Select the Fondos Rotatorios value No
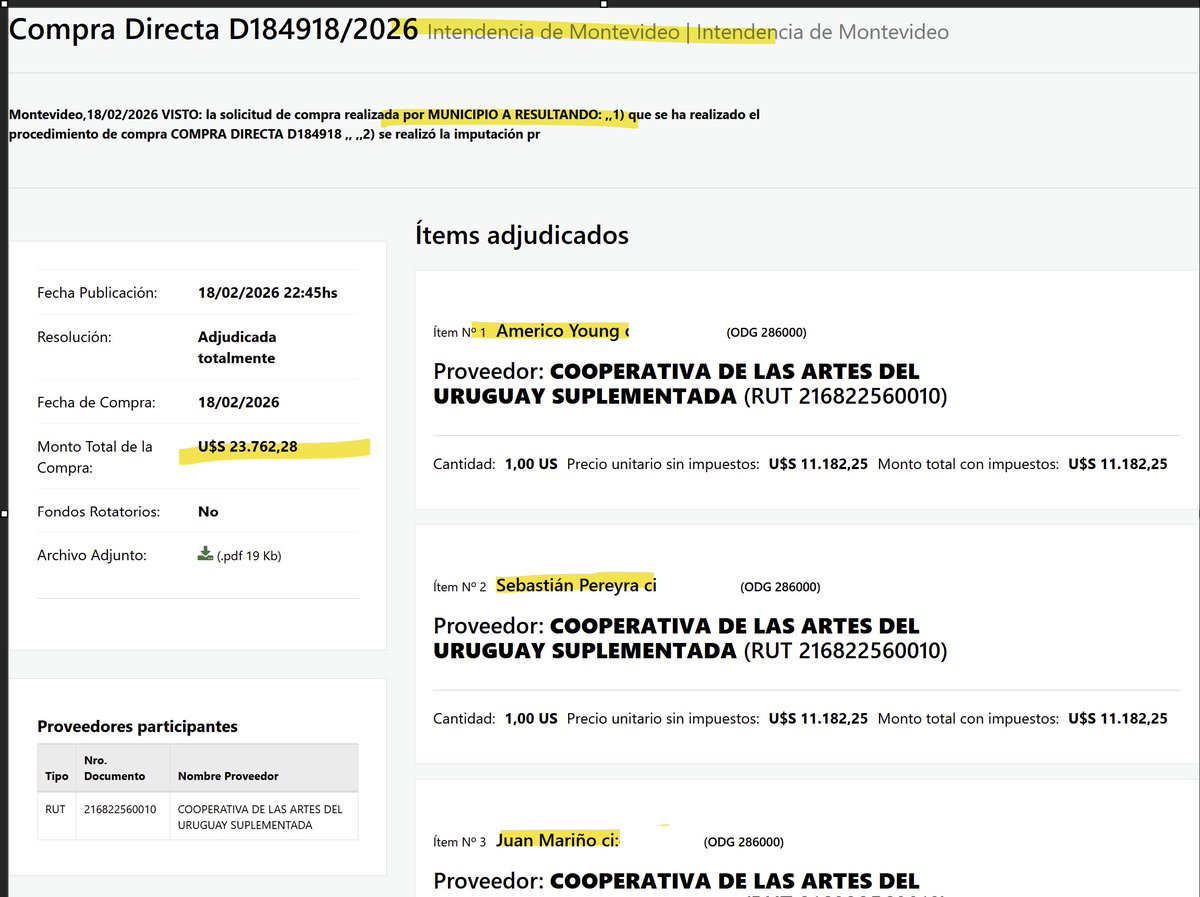Screen dimensions: 1200x897 (x=208, y=511)
